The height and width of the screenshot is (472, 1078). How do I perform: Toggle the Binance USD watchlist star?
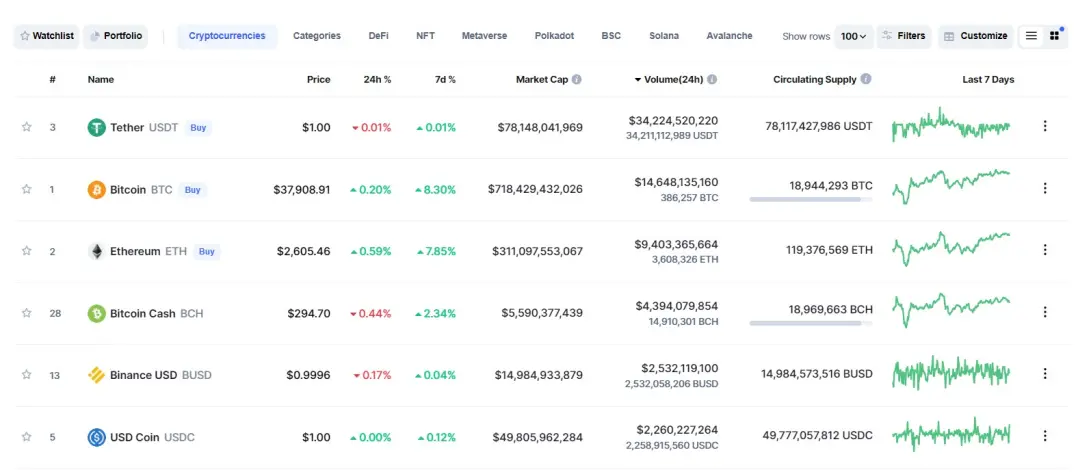click(x=27, y=374)
